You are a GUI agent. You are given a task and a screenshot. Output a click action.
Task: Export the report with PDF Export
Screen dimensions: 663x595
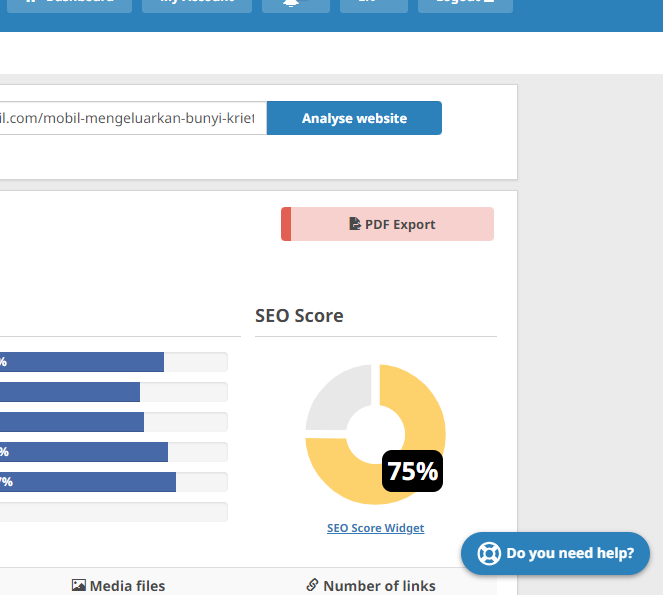(387, 224)
